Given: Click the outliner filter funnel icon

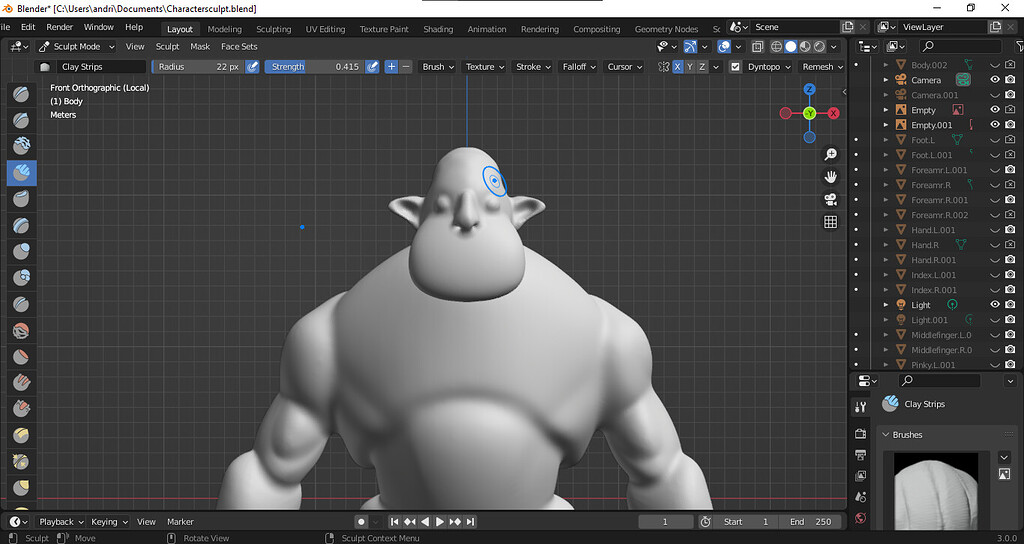Looking at the screenshot, I should [x=1020, y=46].
